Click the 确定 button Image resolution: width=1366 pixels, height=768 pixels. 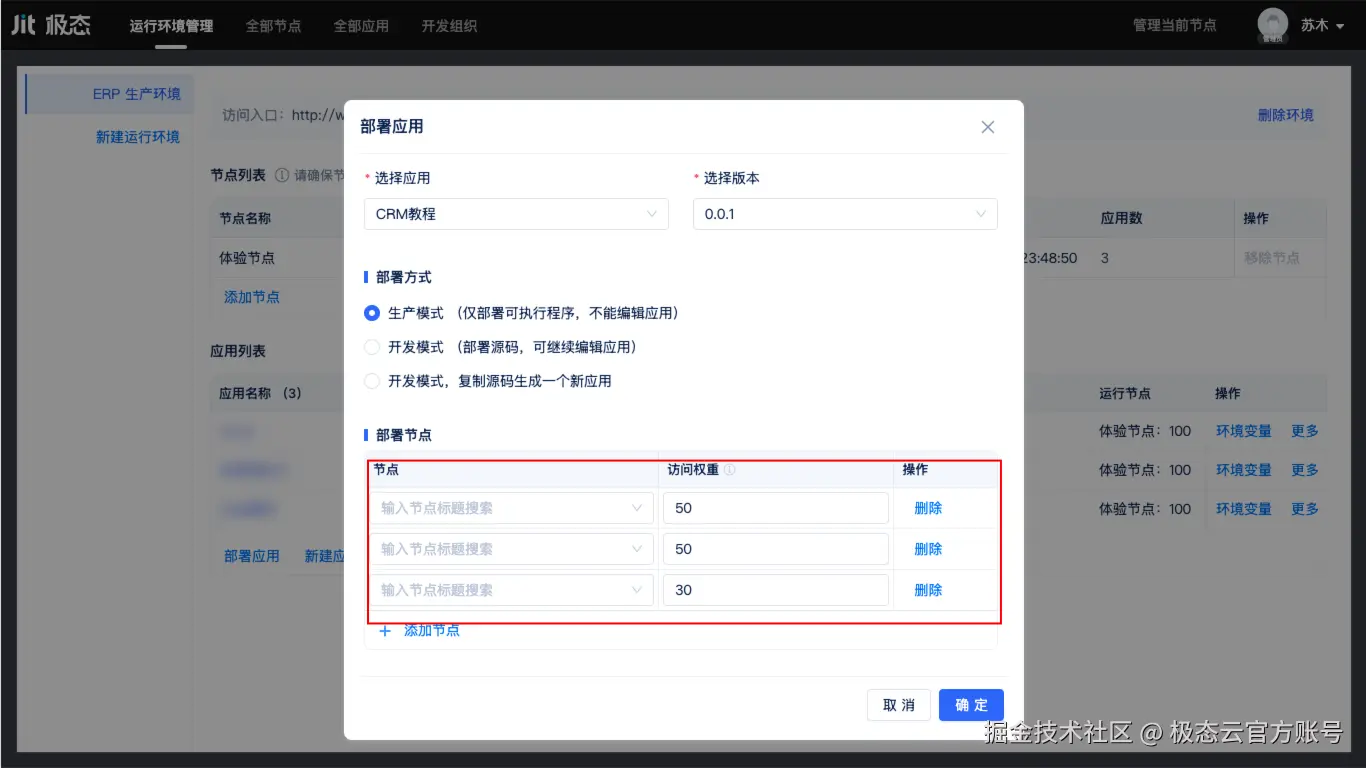click(971, 705)
